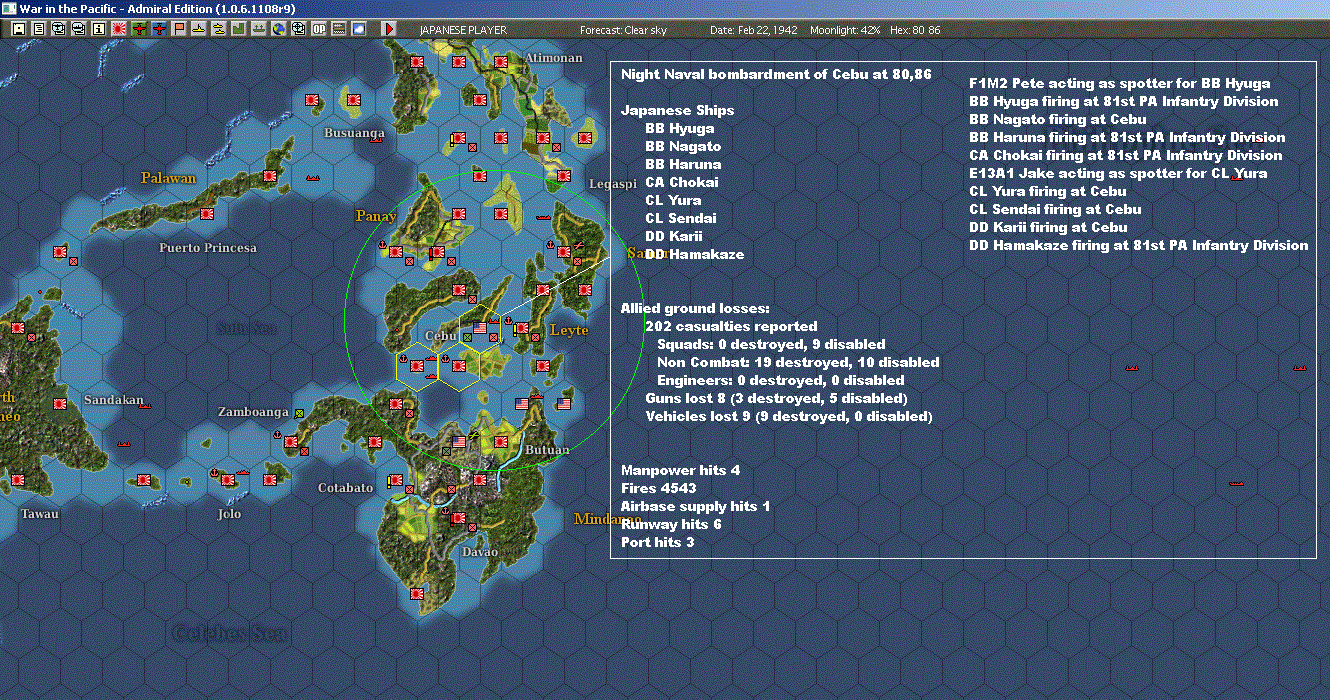Click the 'Forecast: Clear sky' status text

[x=623, y=30]
